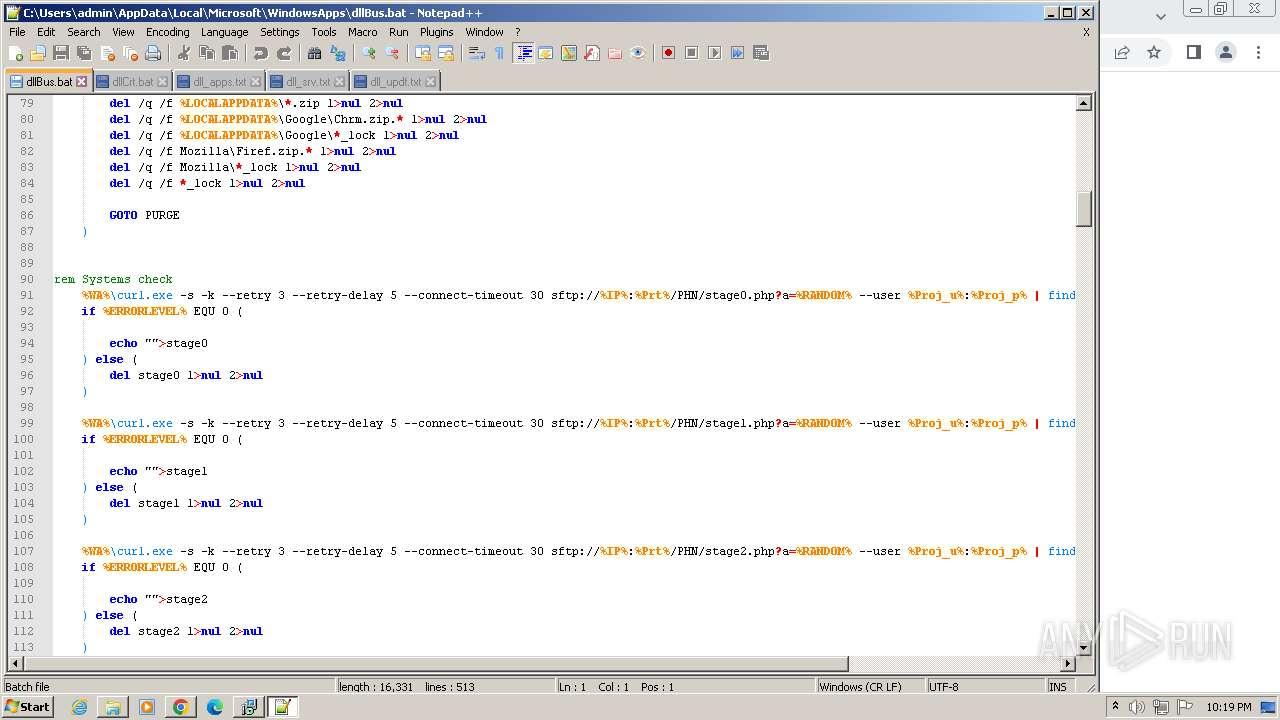This screenshot has height=720, width=1280.
Task: Toggle the Document Map panel icon
Action: (x=569, y=53)
